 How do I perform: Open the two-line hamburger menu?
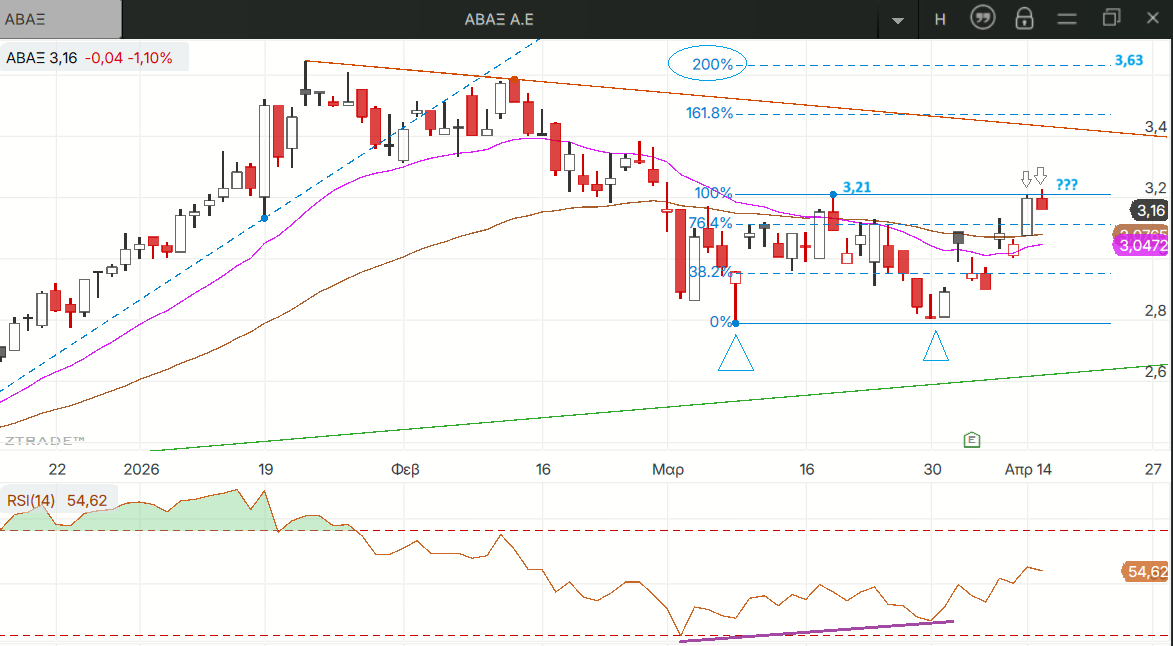pyautogui.click(x=1067, y=19)
